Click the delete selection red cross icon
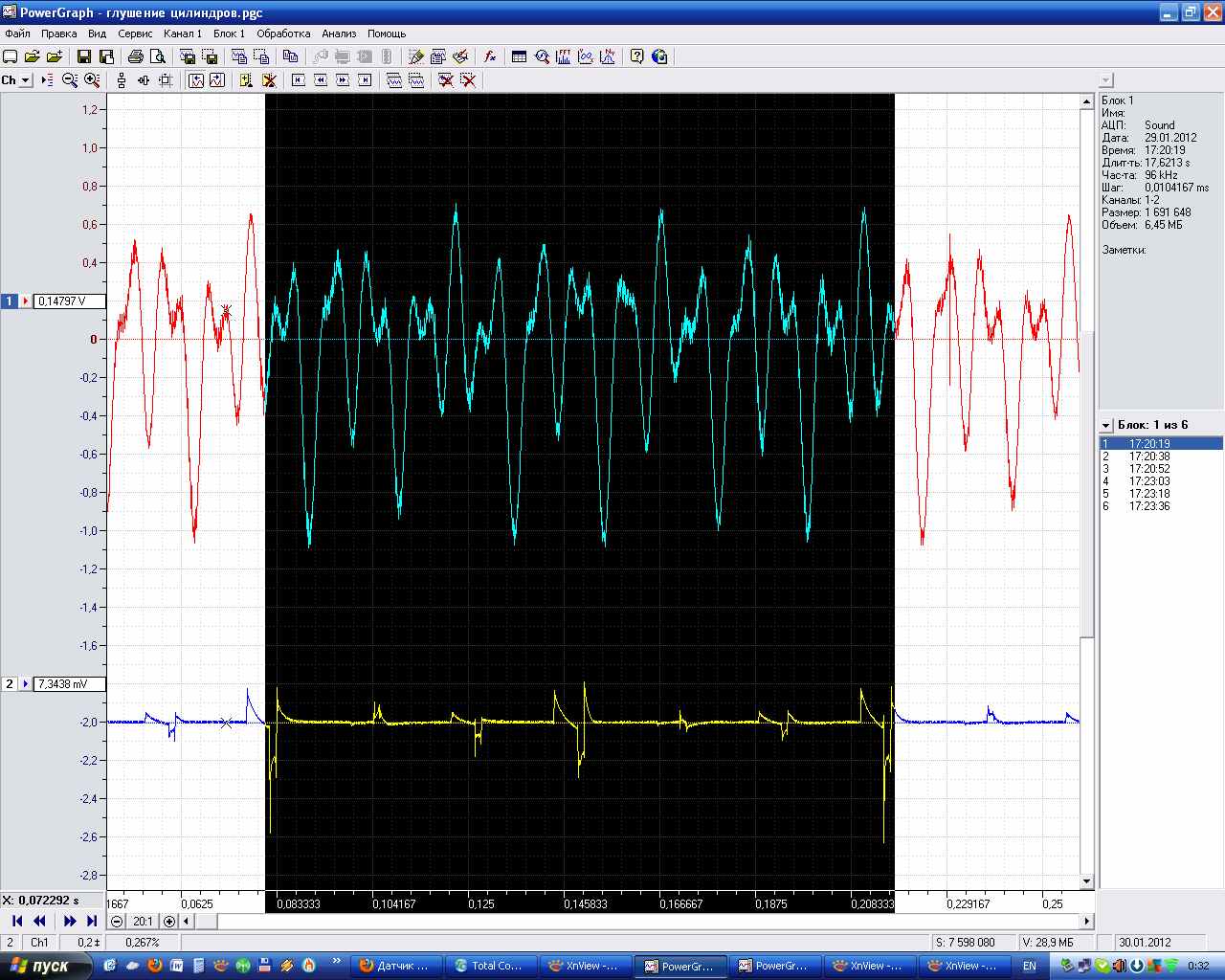The width and height of the screenshot is (1225, 980). pyautogui.click(x=468, y=80)
